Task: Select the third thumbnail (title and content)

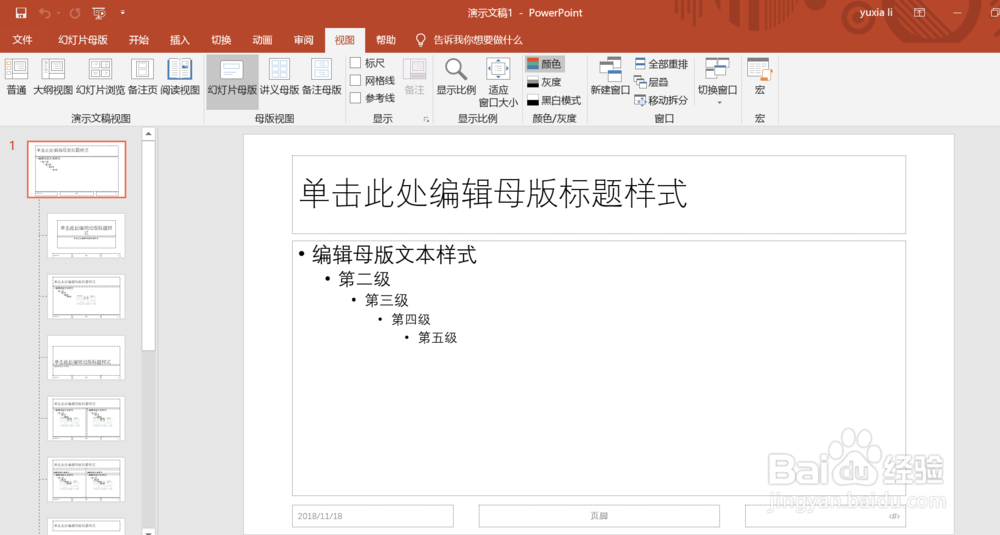Action: 86,297
